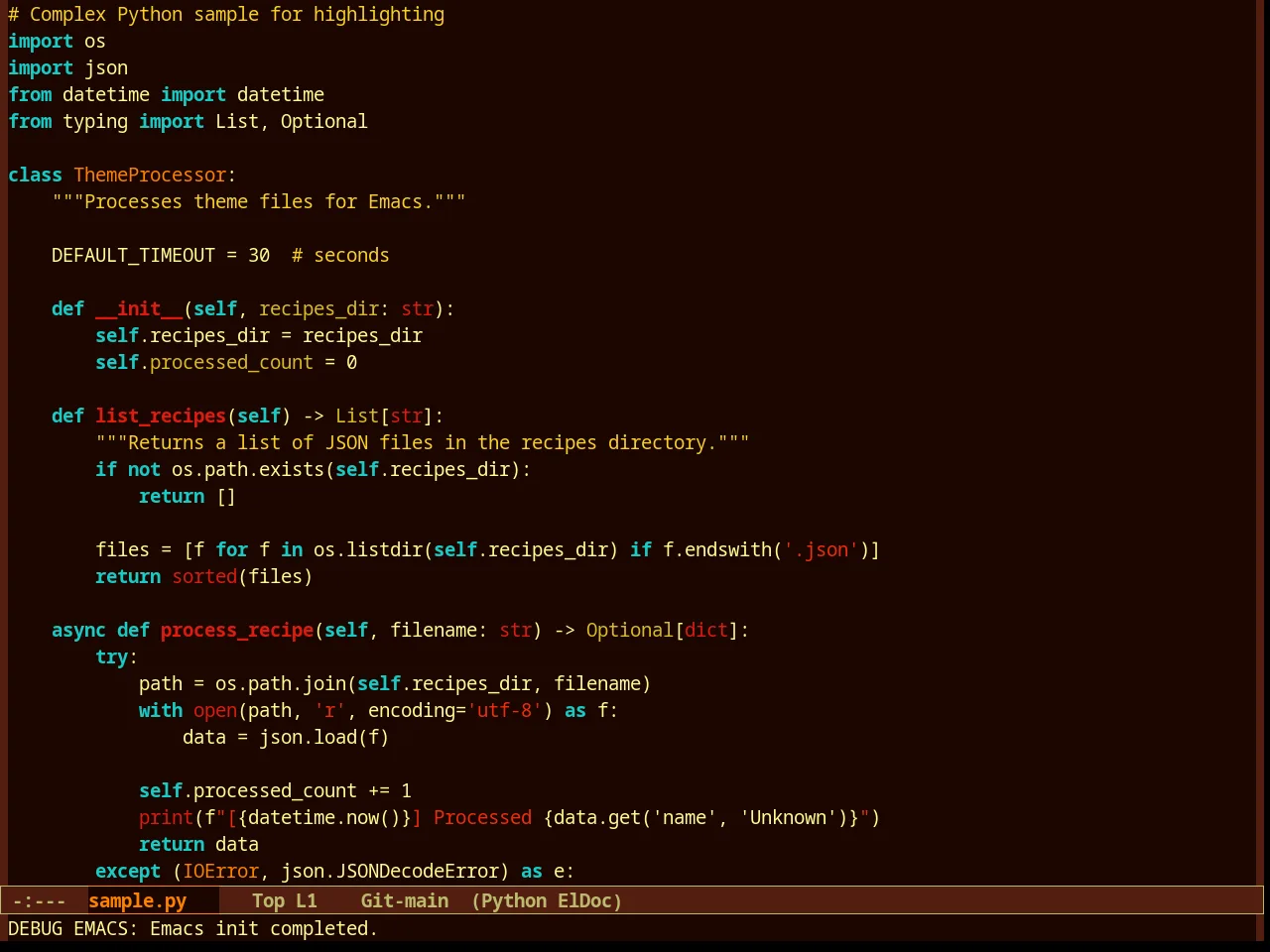Click the '# seconds' comment
Screen dimensions: 1270x952
pyautogui.click(x=340, y=255)
